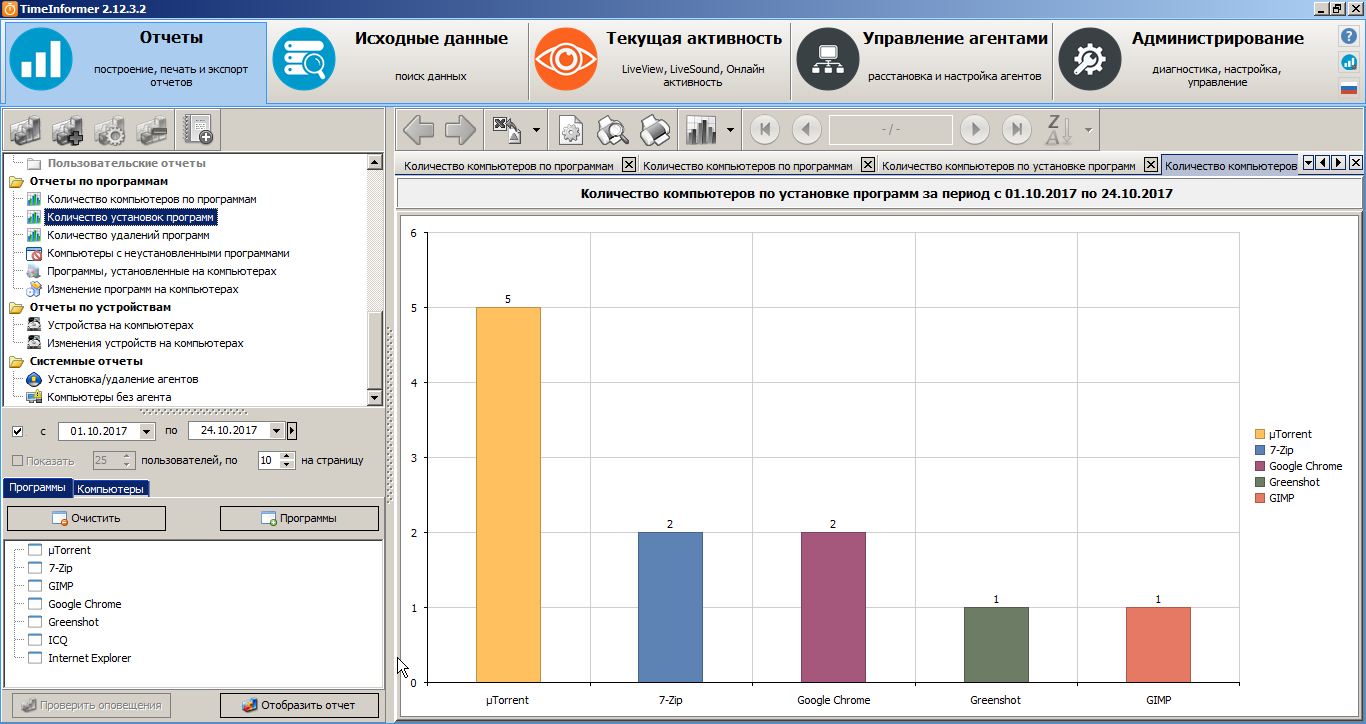This screenshot has height=724, width=1366.
Task: Jump to the last report page
Action: coord(1016,129)
